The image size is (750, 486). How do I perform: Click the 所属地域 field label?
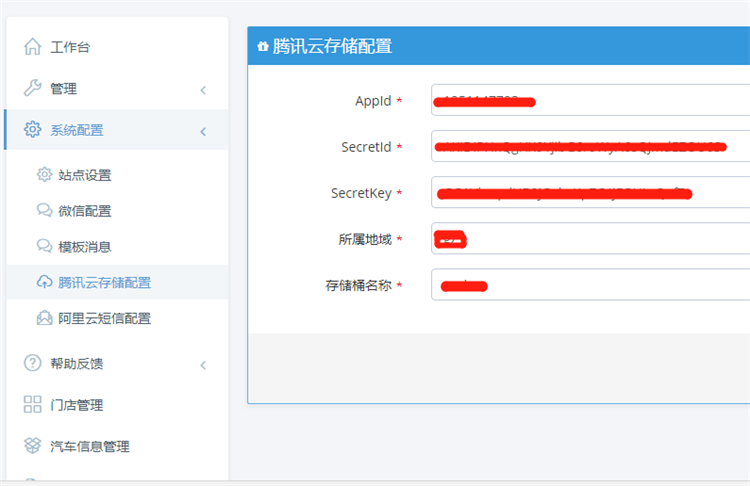[365, 239]
